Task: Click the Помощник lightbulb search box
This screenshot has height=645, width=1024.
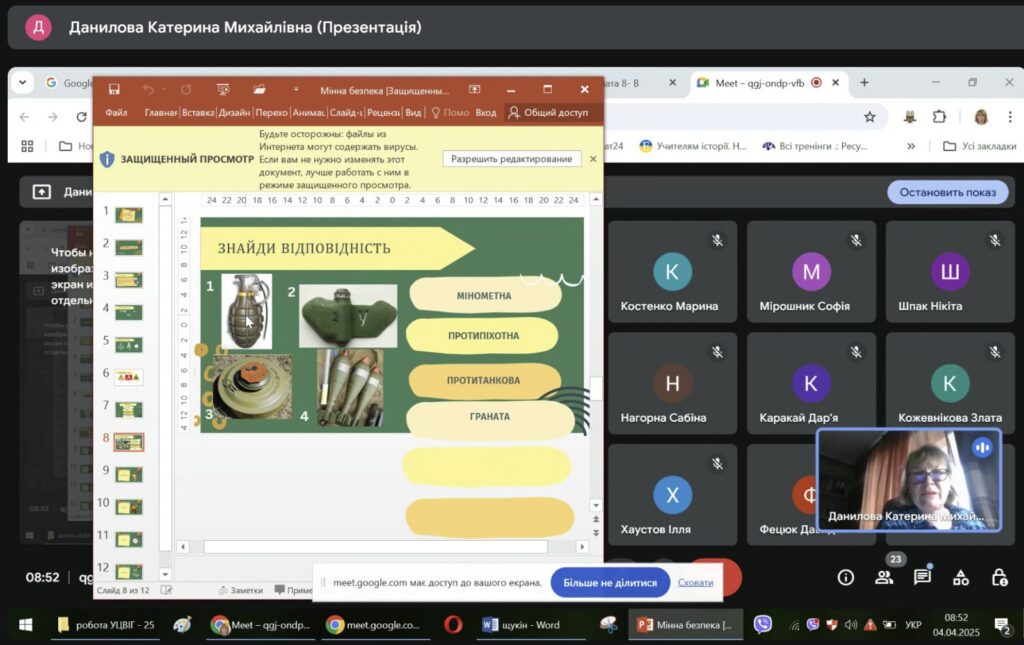Action: click(x=450, y=112)
